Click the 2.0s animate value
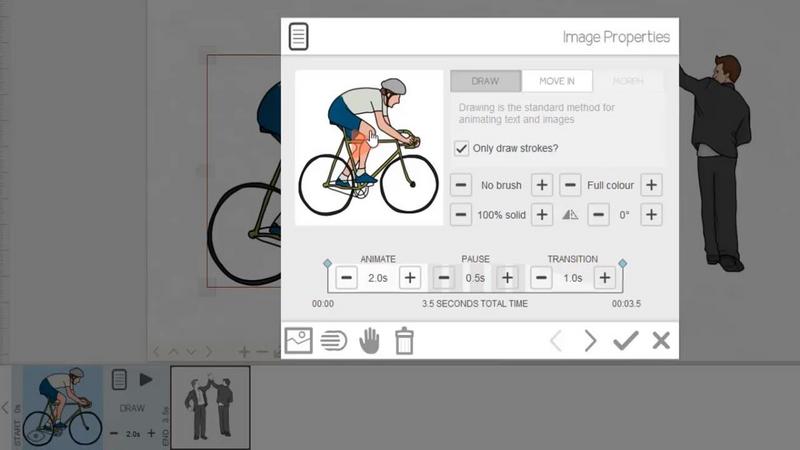Image resolution: width=800 pixels, height=450 pixels. click(378, 278)
